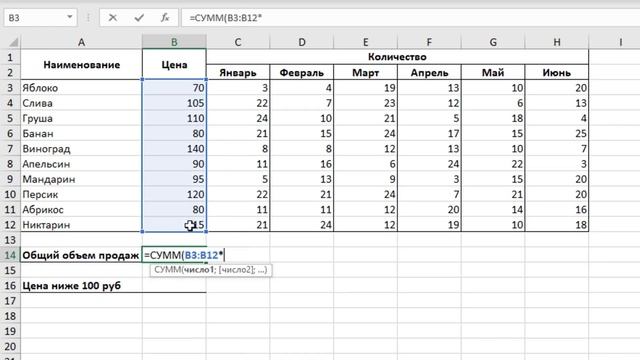The width and height of the screenshot is (640, 360).
Task: Click Яблоко price cell showing 70
Action: (174, 88)
